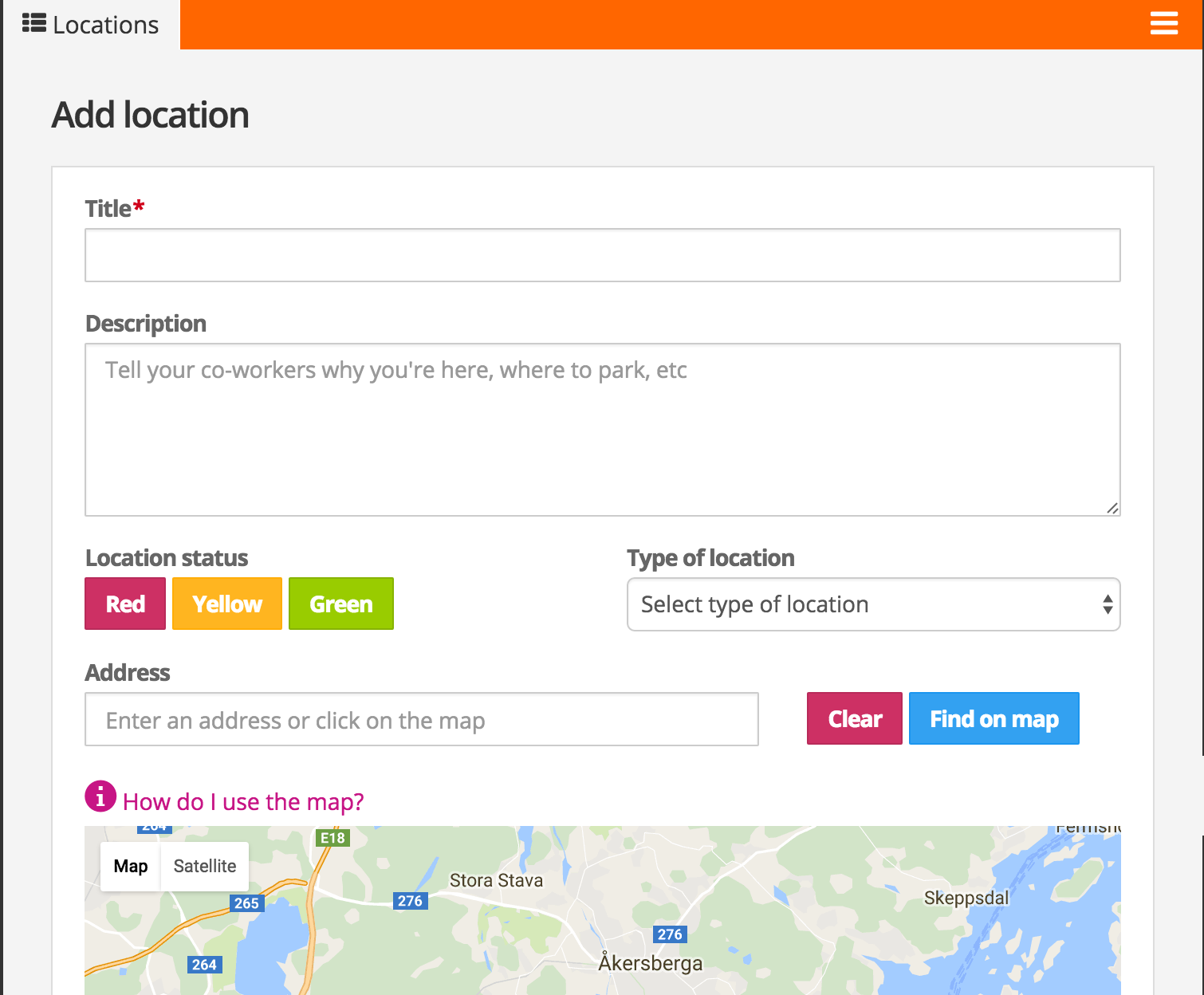Viewport: 1204px width, 995px height.
Task: Click the 265 road shield on map
Action: pyautogui.click(x=246, y=903)
